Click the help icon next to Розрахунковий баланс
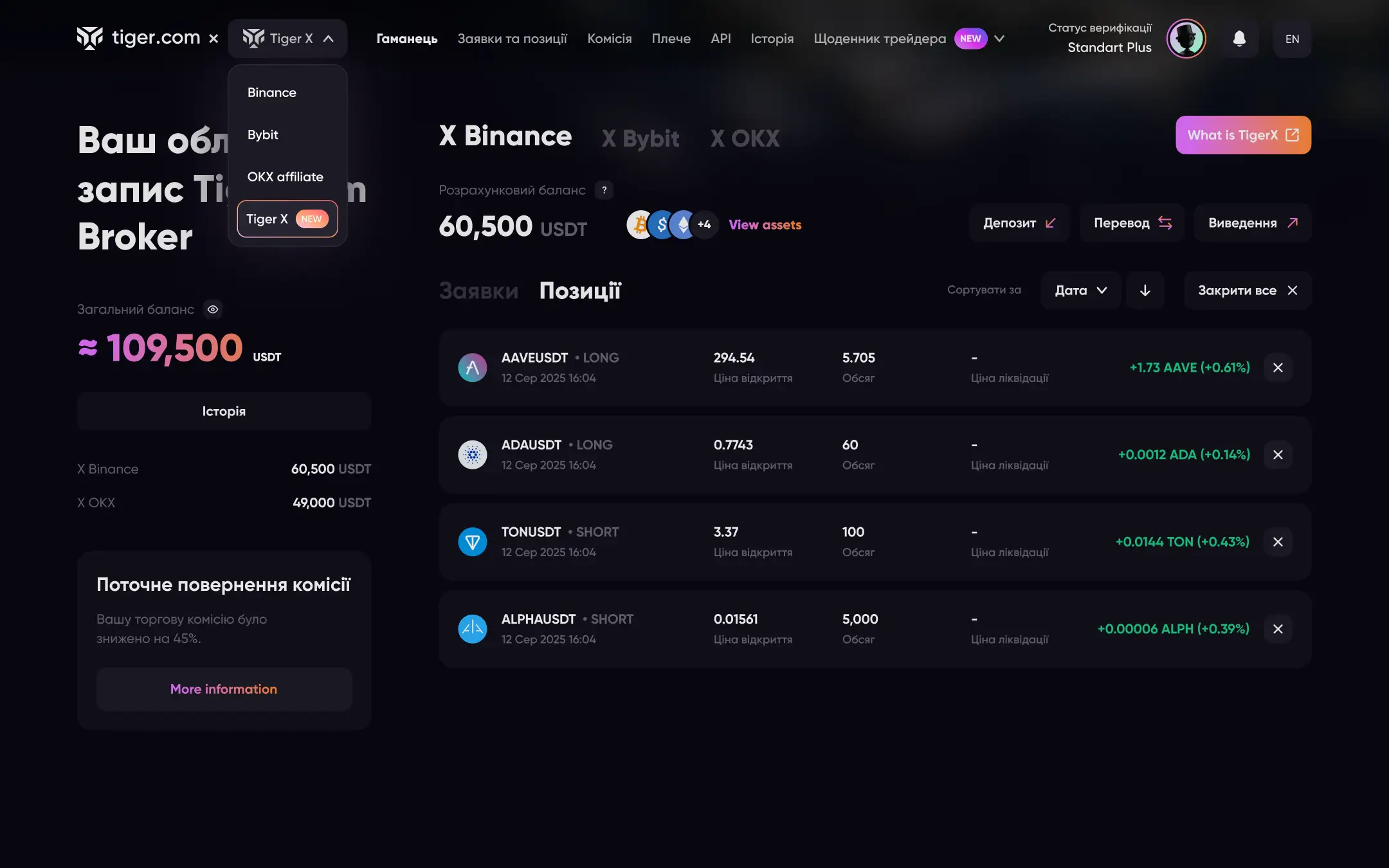1389x868 pixels. click(x=604, y=190)
